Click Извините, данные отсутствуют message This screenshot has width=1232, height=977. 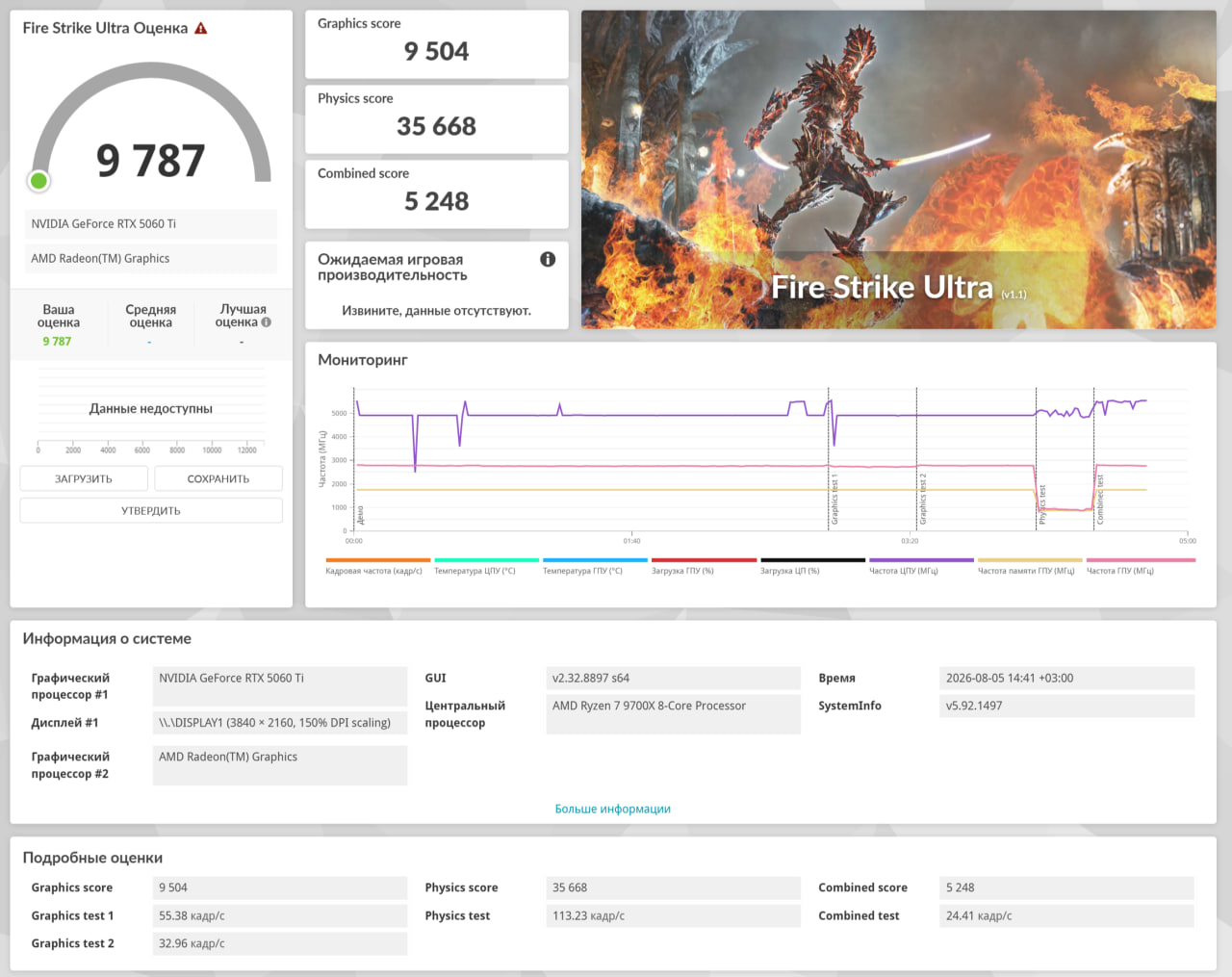click(437, 310)
